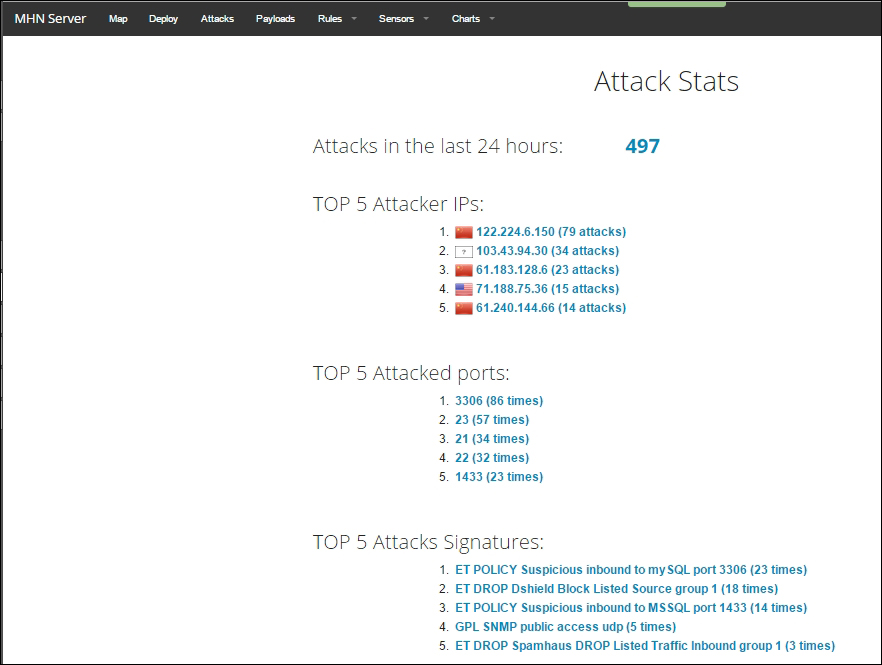
Task: Click the flag icon beside 61.240.144.66
Action: point(463,308)
